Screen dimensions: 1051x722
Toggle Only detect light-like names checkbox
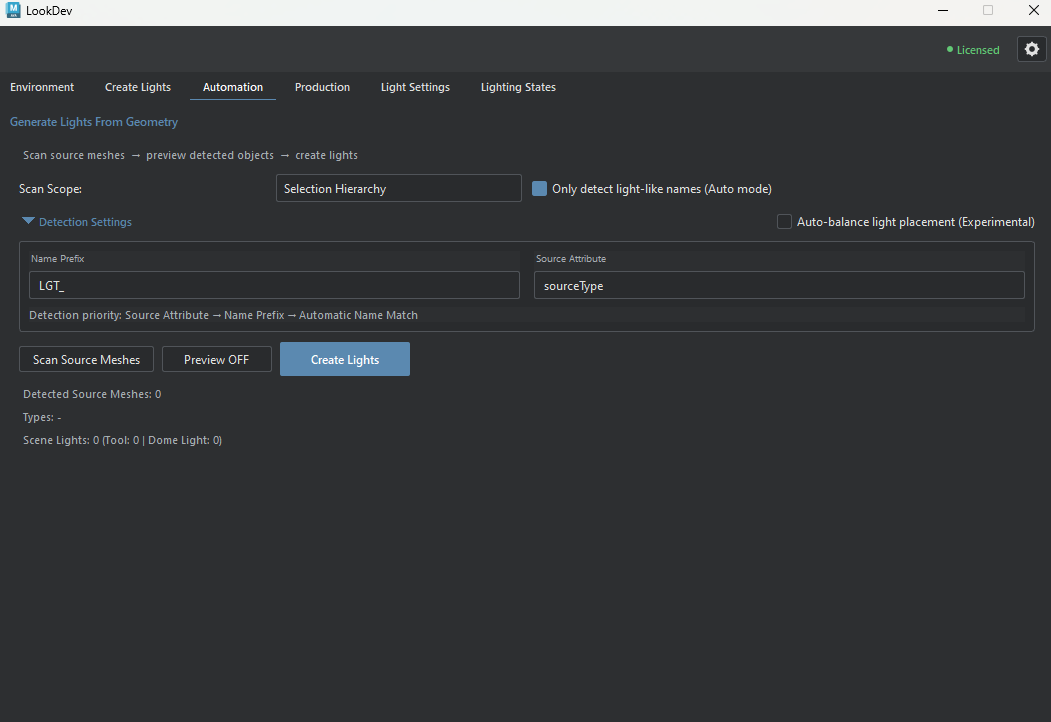(x=539, y=188)
